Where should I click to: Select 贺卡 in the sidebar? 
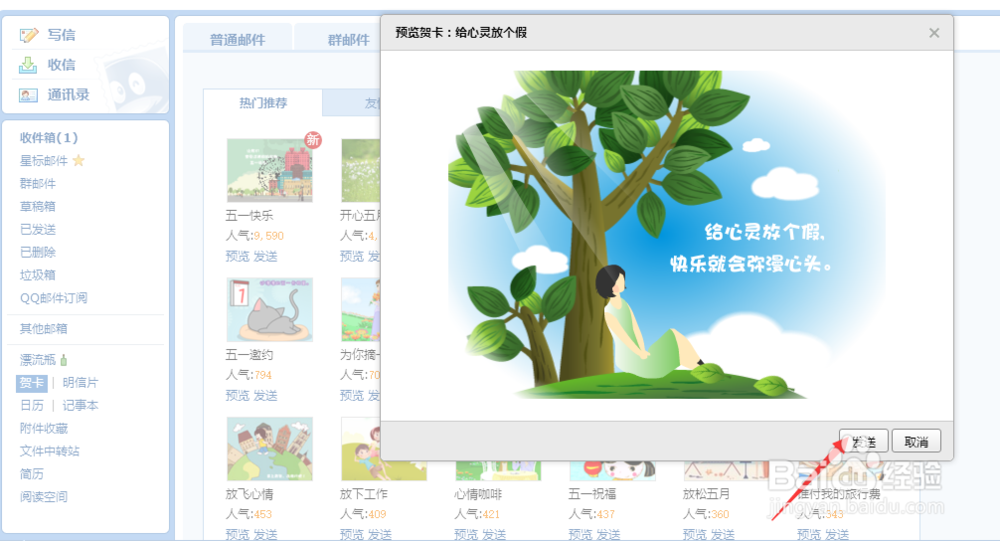(x=31, y=383)
